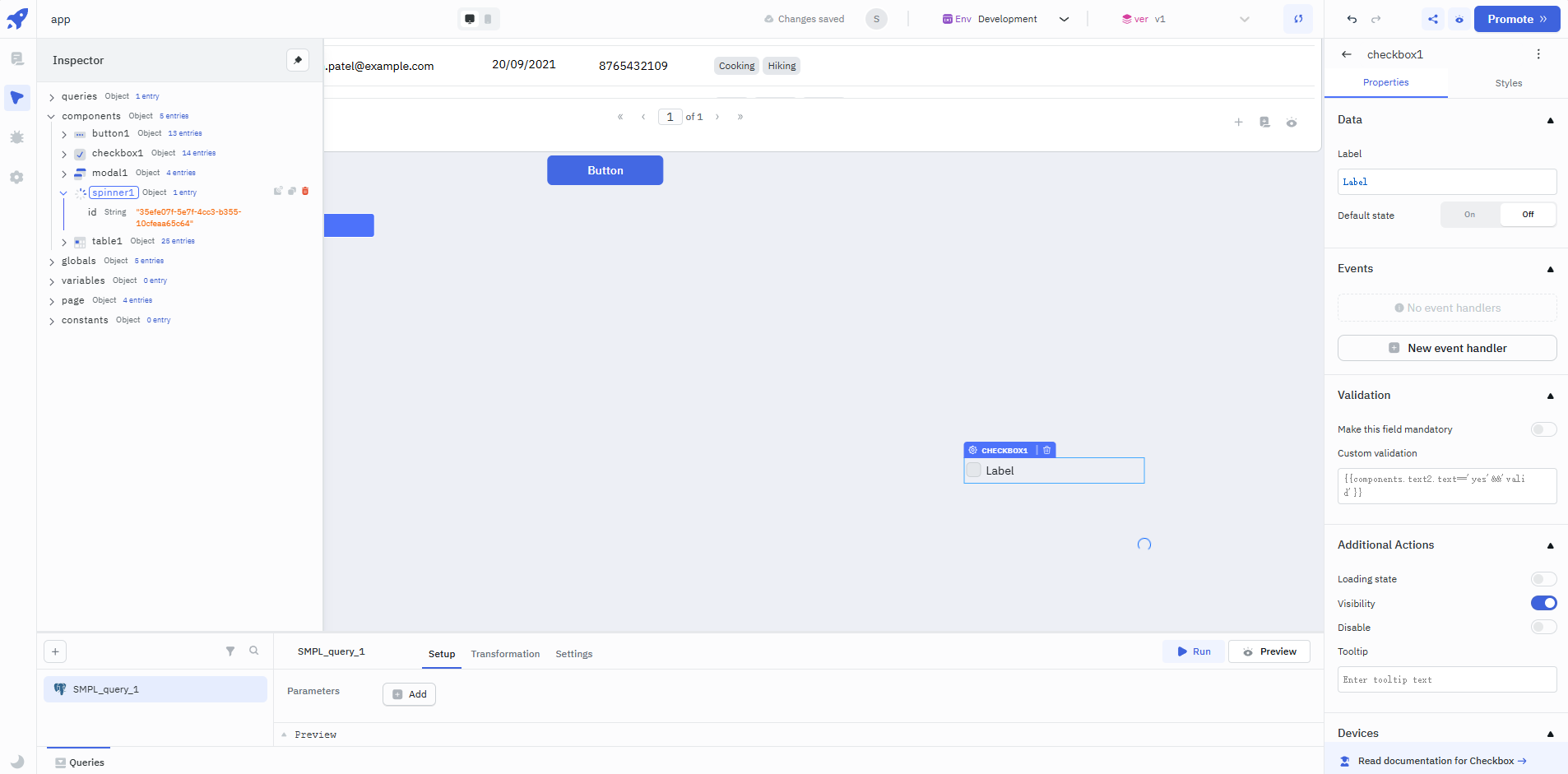1568x774 pixels.
Task: Open the version v1 dropdown
Action: coord(1185,19)
